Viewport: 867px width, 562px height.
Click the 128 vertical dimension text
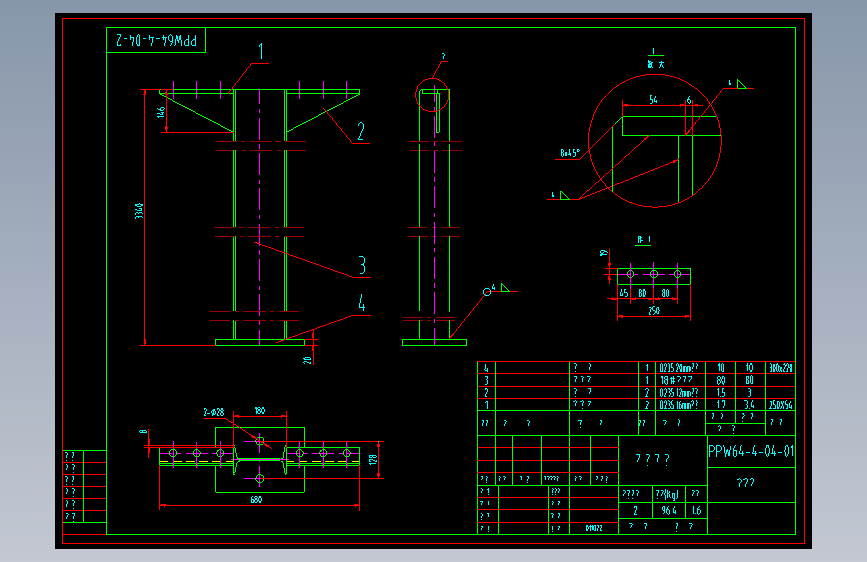tap(373, 459)
